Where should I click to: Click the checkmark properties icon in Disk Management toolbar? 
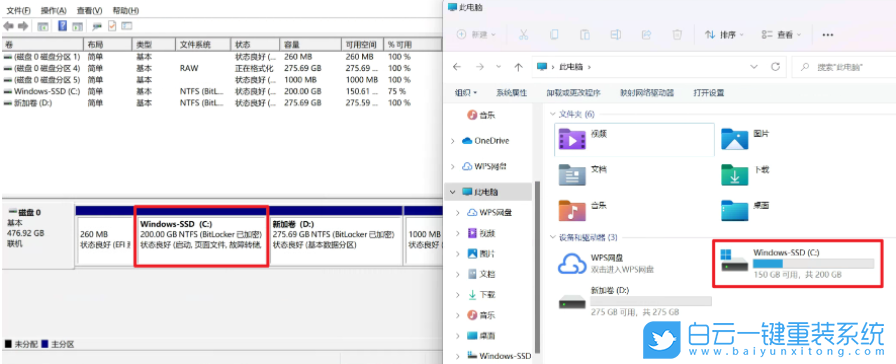pyautogui.click(x=112, y=26)
